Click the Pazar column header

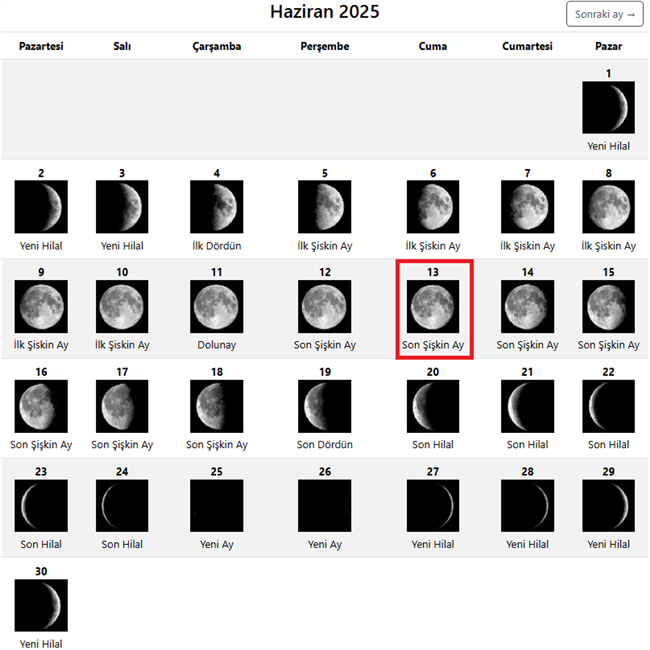pos(608,46)
